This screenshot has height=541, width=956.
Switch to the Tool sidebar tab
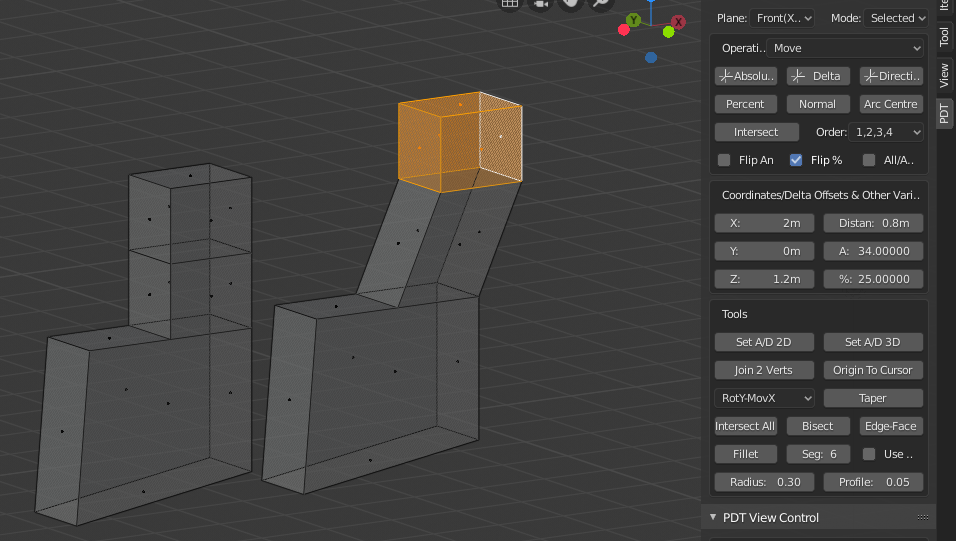(944, 36)
